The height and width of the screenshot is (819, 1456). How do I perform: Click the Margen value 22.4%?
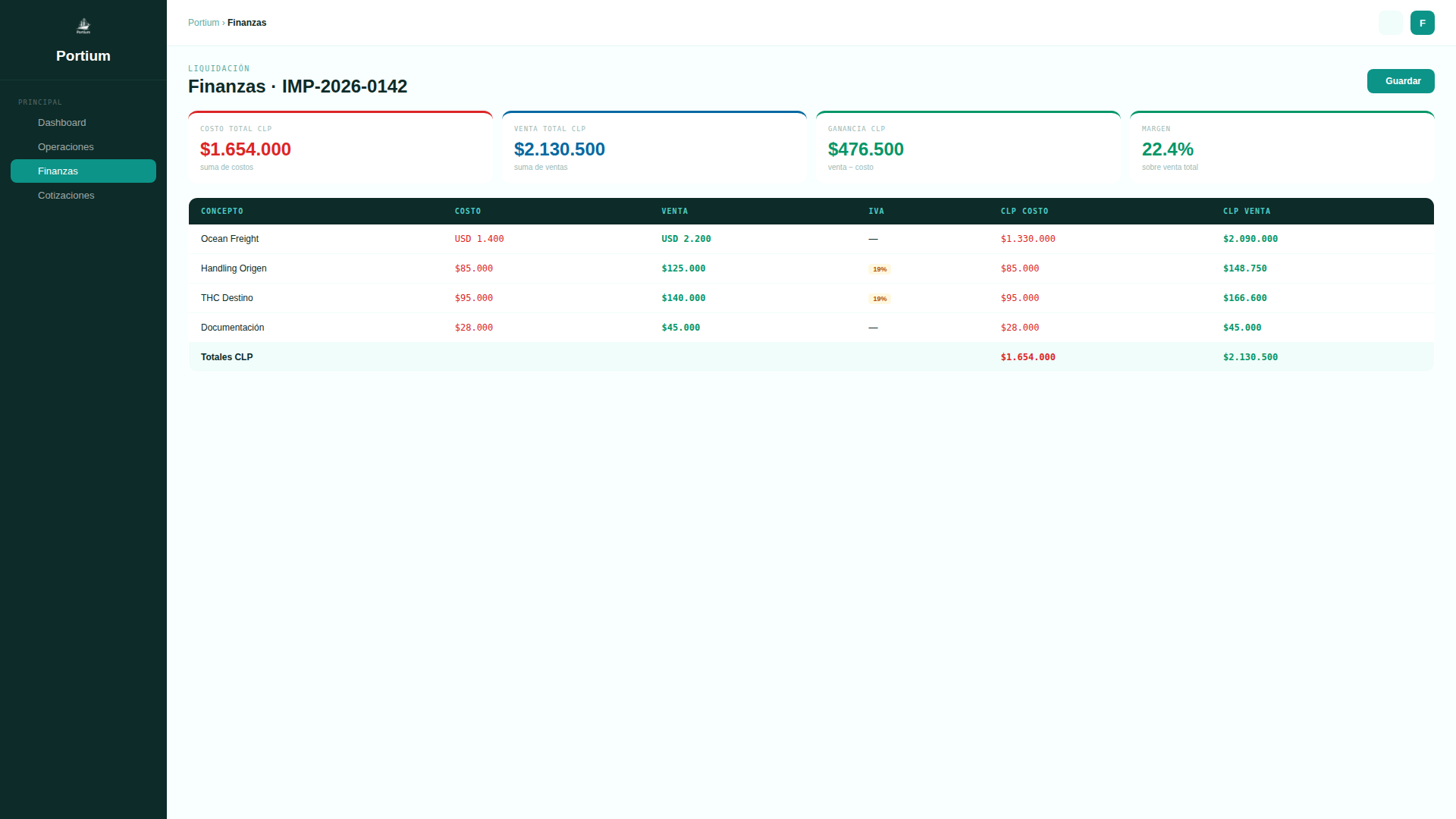(1168, 149)
